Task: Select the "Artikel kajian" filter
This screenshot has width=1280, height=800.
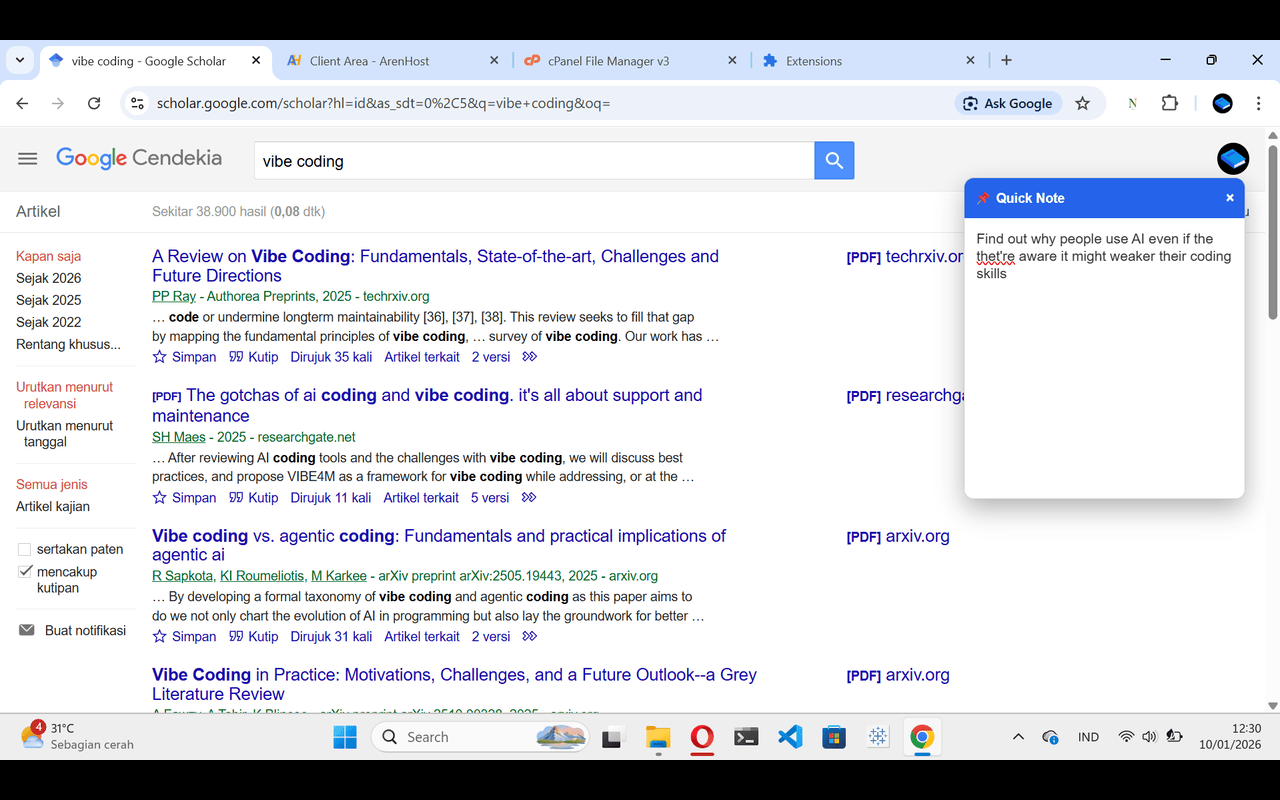Action: coord(53,507)
